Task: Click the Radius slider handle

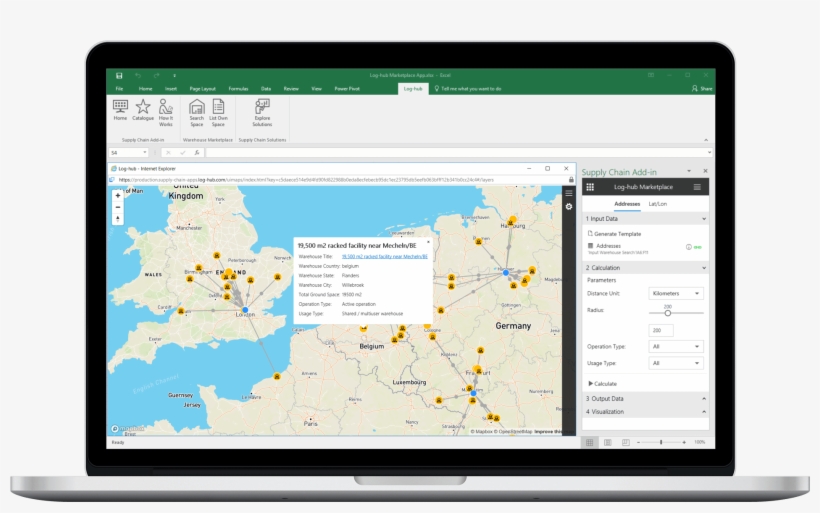Action: pos(668,313)
